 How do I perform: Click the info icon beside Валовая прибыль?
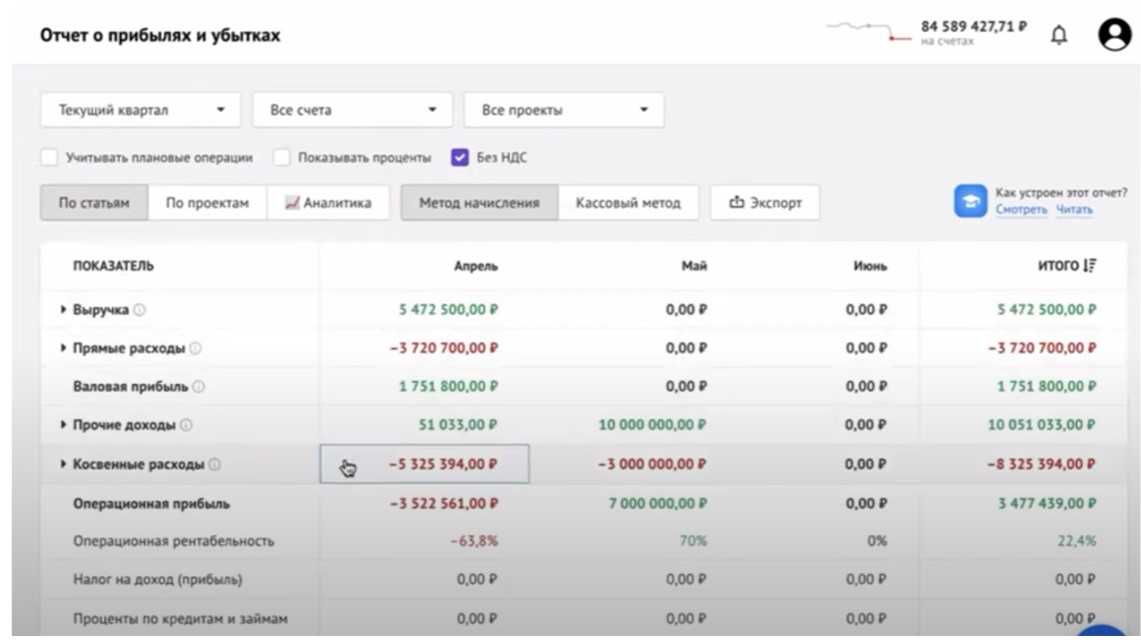199,387
